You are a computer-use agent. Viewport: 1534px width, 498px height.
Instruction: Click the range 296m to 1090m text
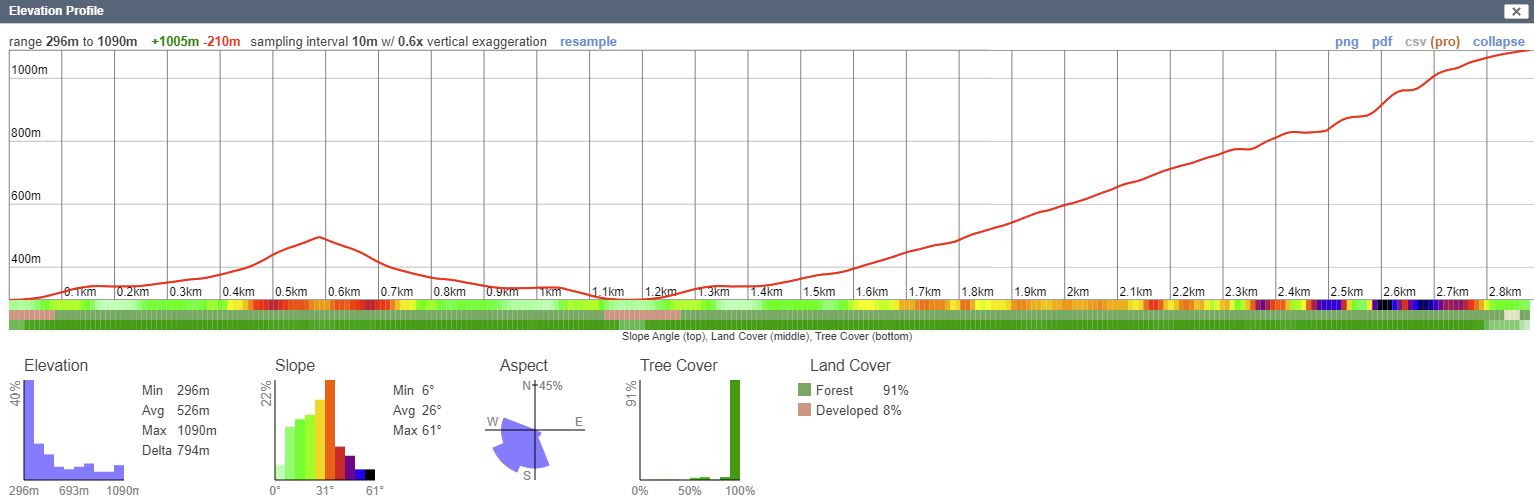click(73, 42)
